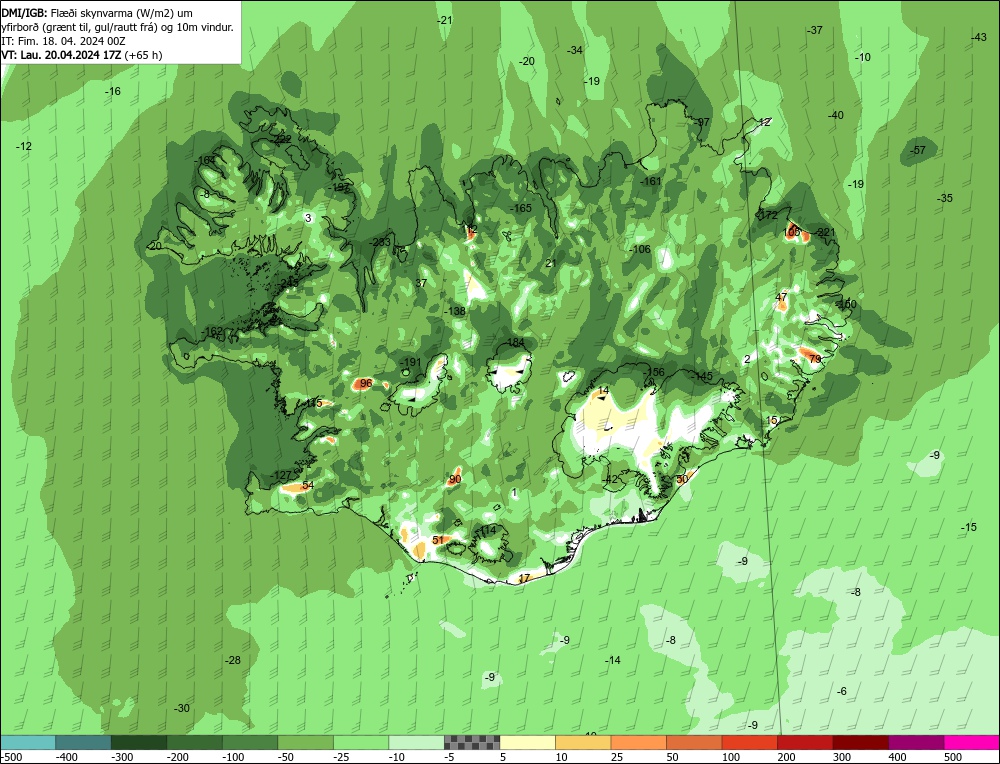This screenshot has height=764, width=1000.
Task: Click the '-28' ocean value in the southwest
Action: 233,660
